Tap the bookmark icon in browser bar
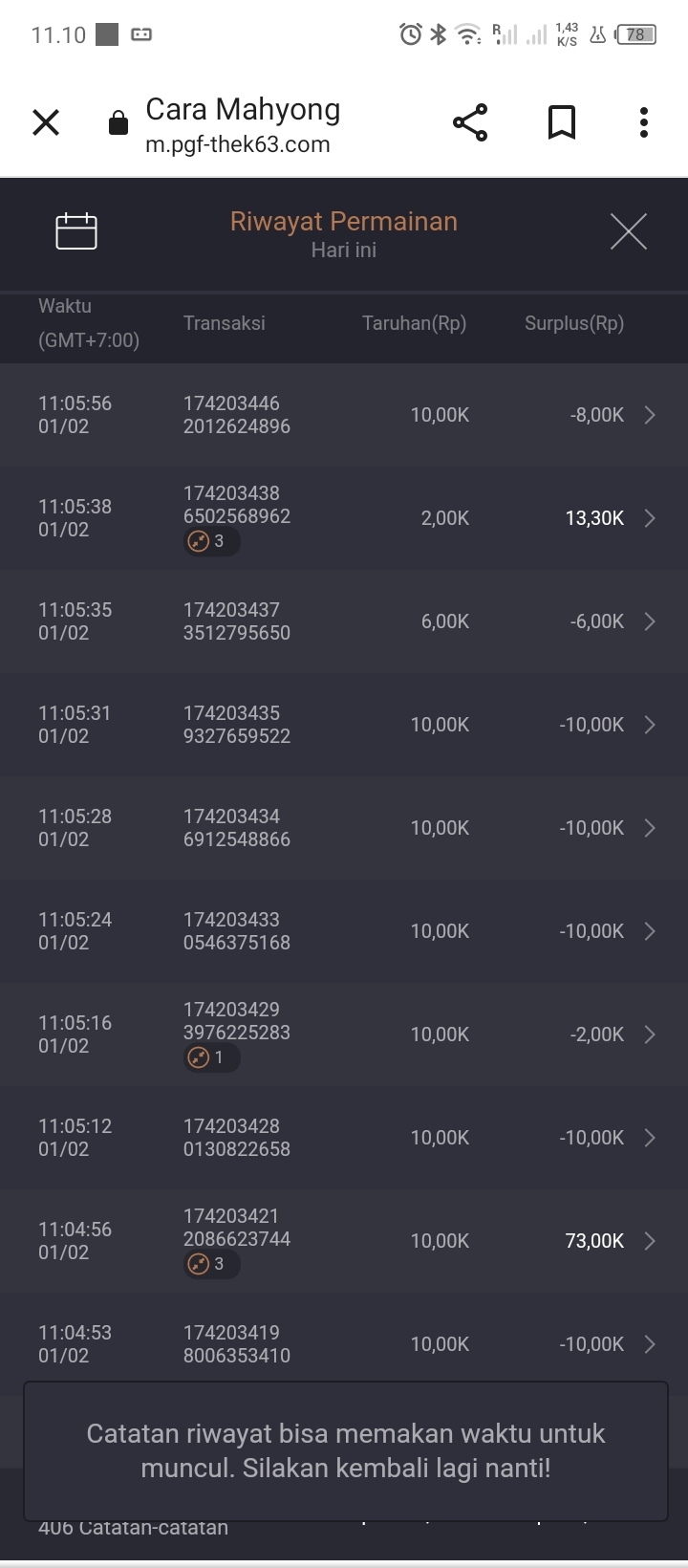 point(561,123)
